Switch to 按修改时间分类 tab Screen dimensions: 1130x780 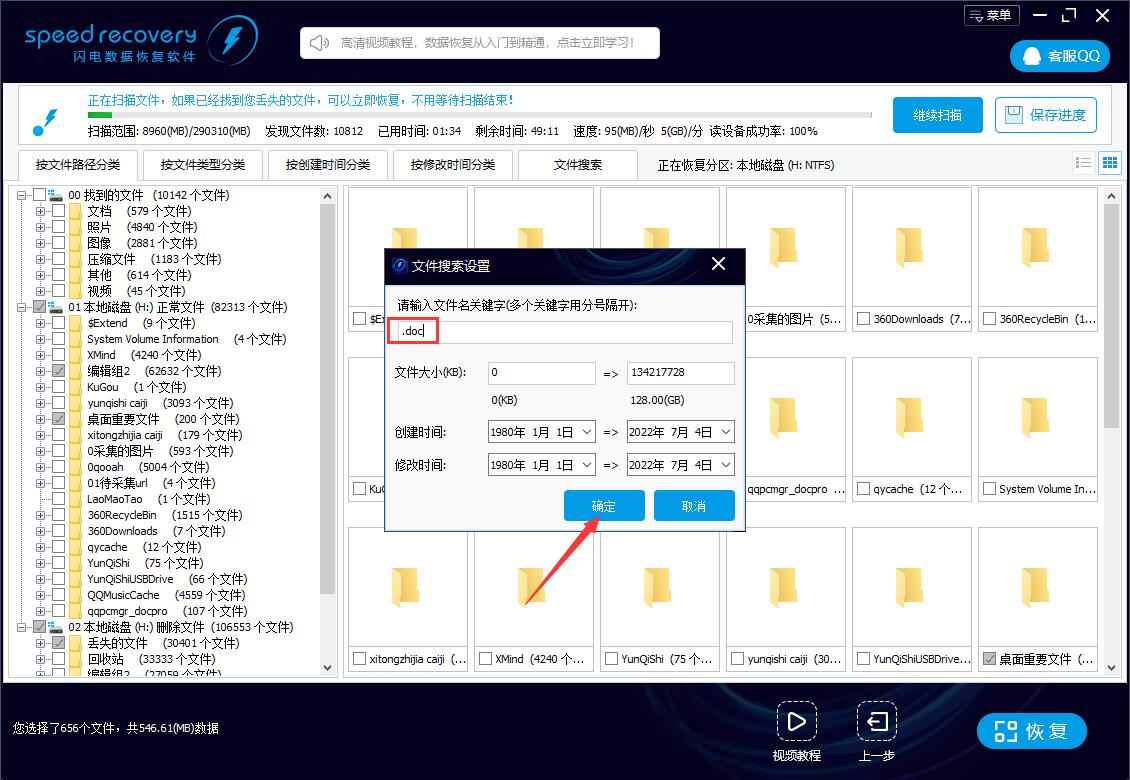click(453, 165)
